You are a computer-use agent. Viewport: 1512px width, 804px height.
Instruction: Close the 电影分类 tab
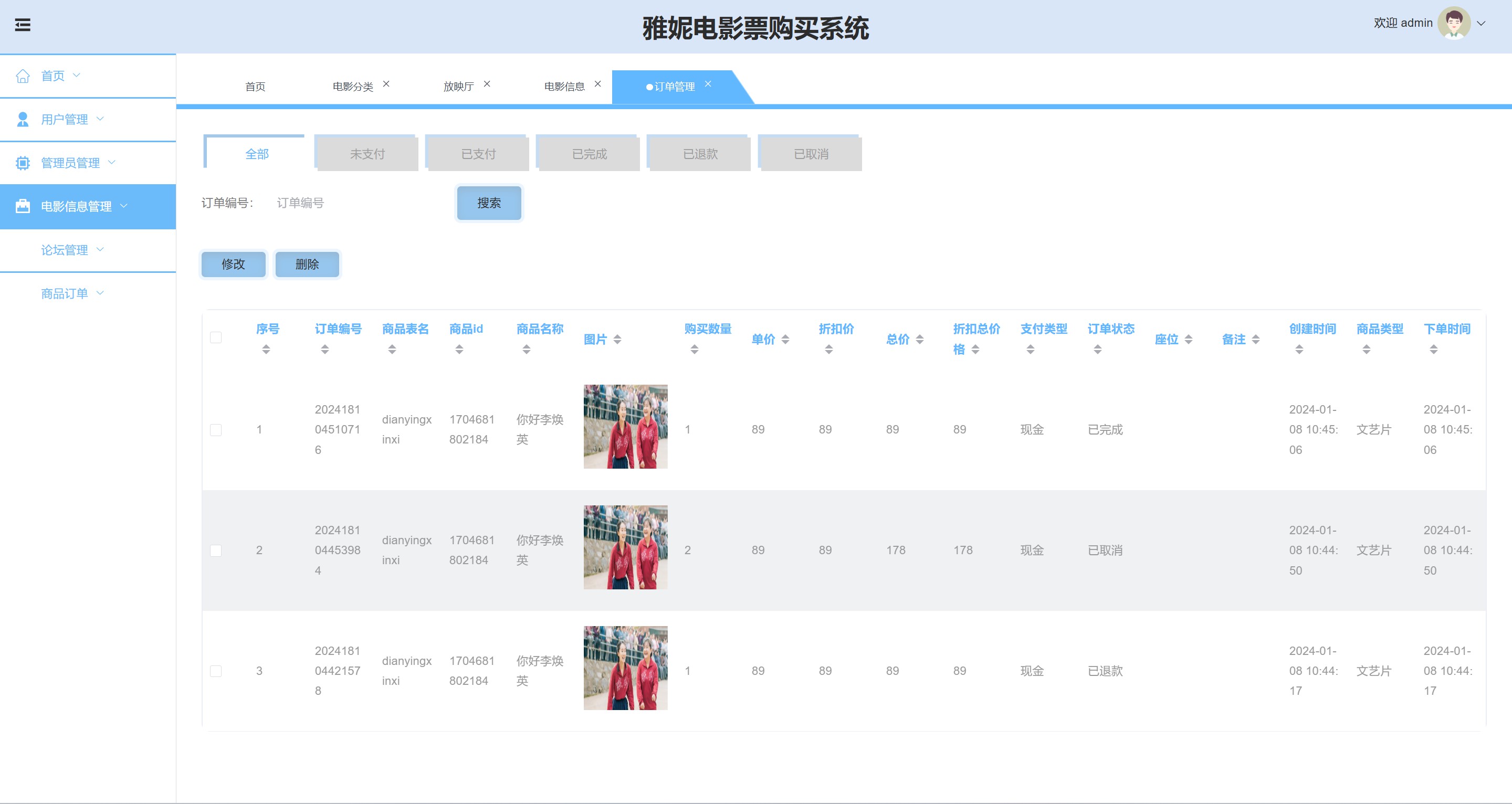[x=386, y=84]
